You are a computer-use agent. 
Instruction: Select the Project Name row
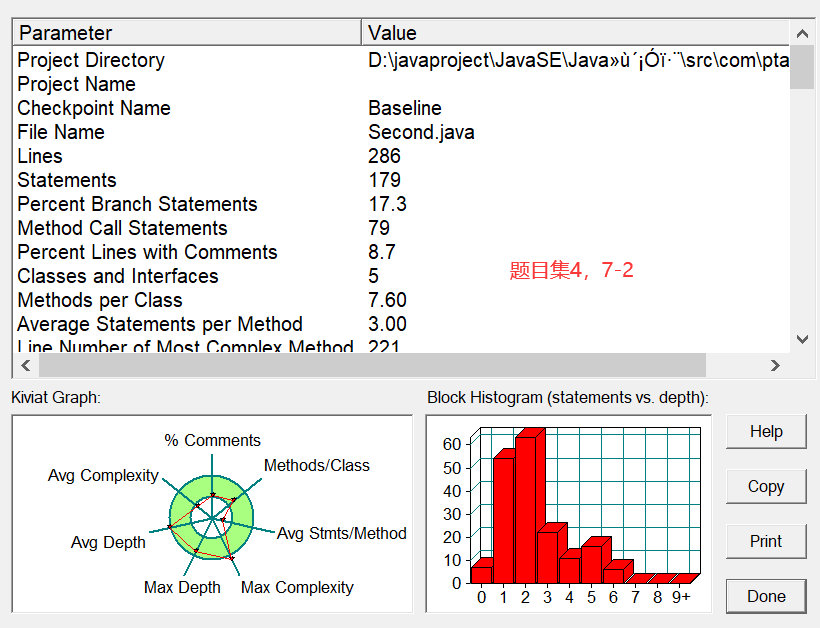(x=401, y=84)
